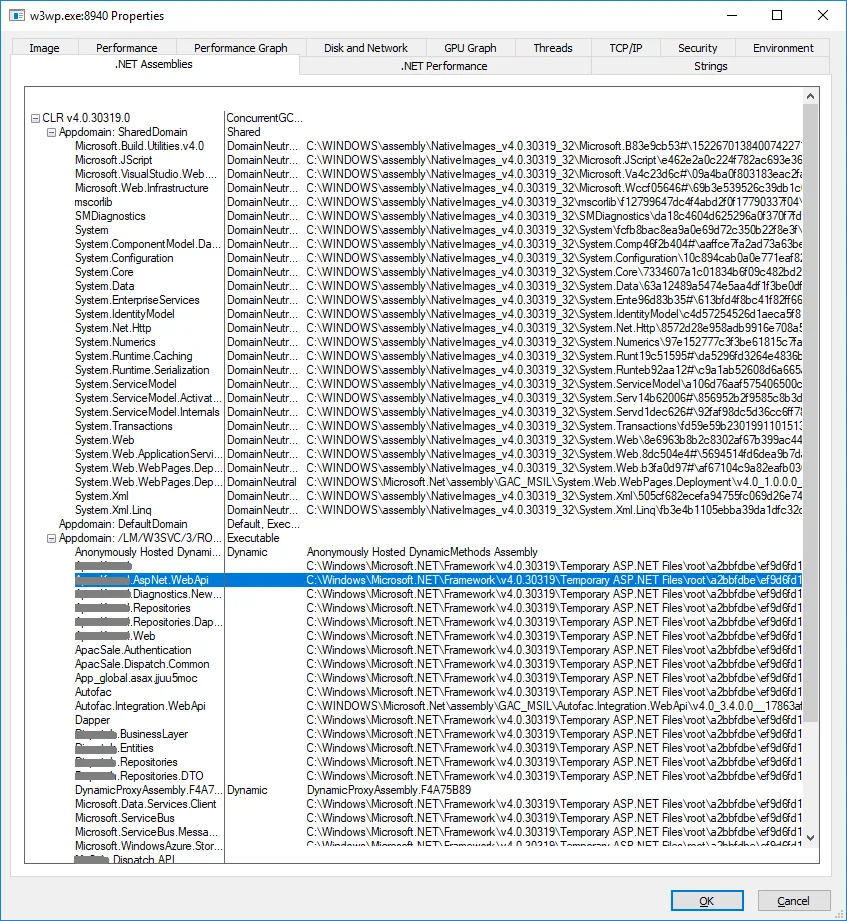Select the System.Data assembly
This screenshot has height=921, width=847.
click(x=105, y=286)
